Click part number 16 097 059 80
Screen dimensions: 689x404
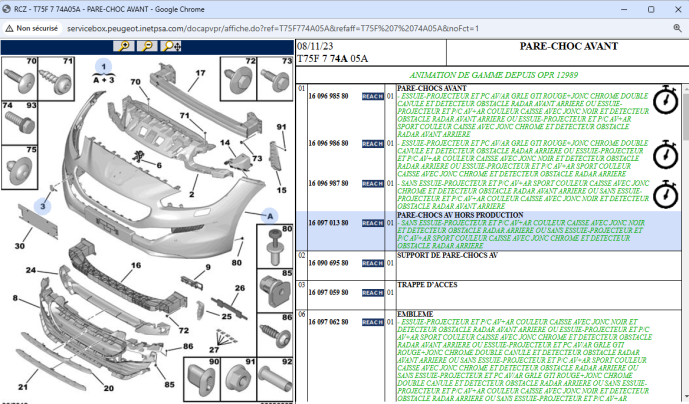pos(328,293)
